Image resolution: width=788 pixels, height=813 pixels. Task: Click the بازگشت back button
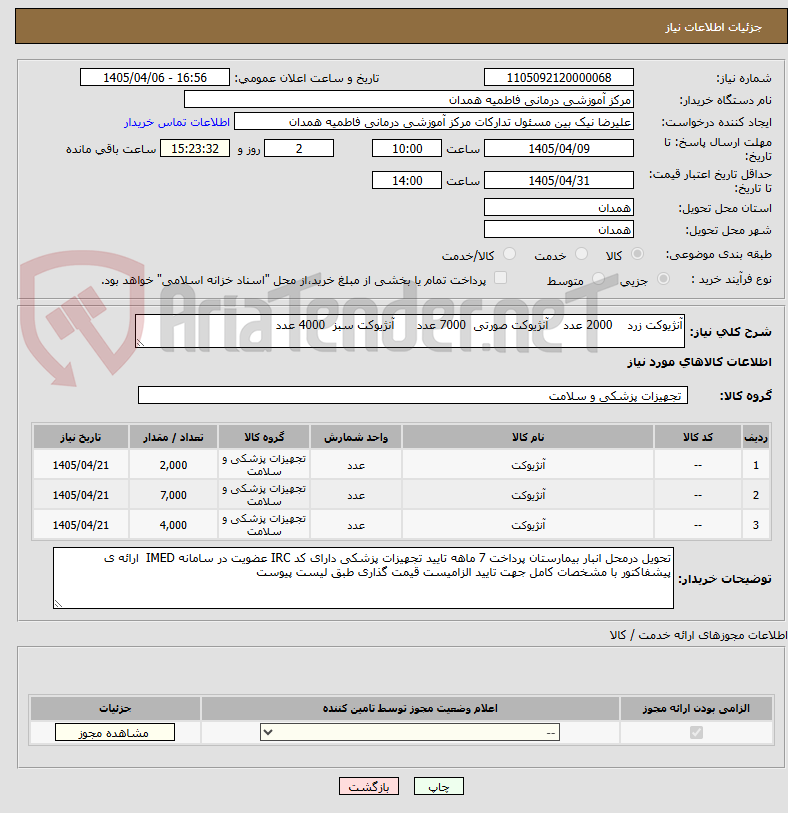(x=369, y=786)
